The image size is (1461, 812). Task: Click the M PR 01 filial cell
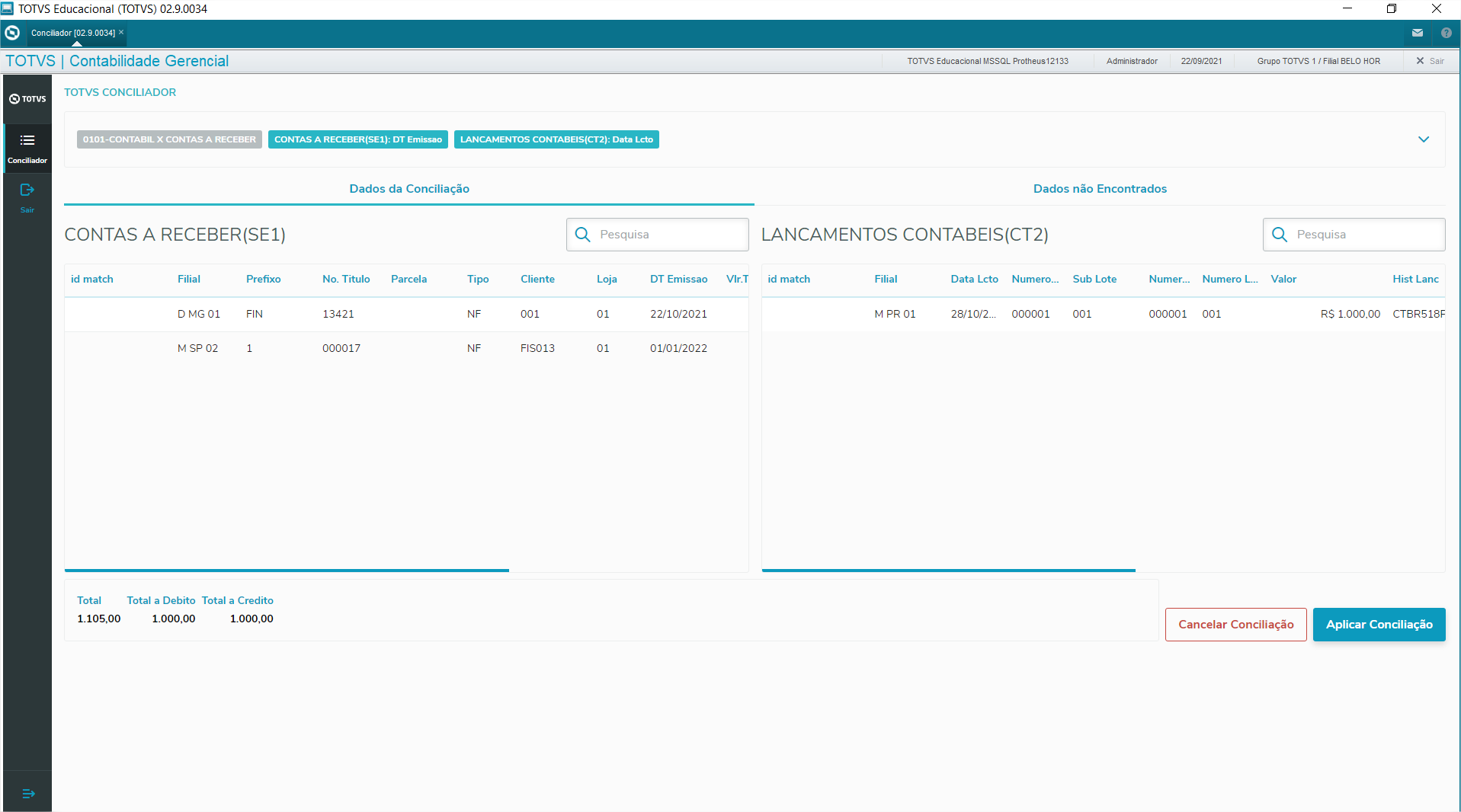(x=895, y=314)
